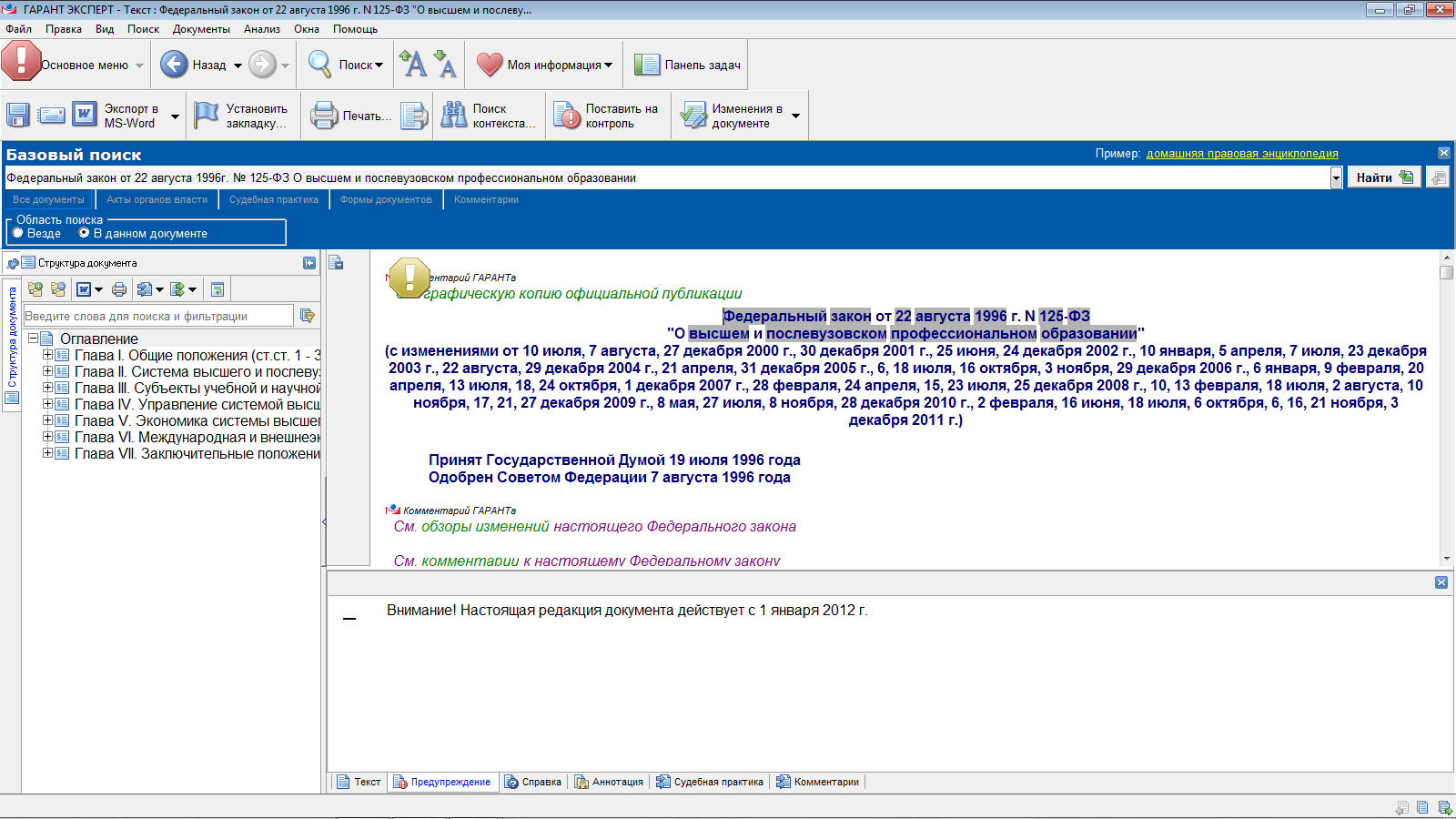1456x819 pixels.
Task: Open the Аннотация tab at the bottom
Action: [x=609, y=782]
